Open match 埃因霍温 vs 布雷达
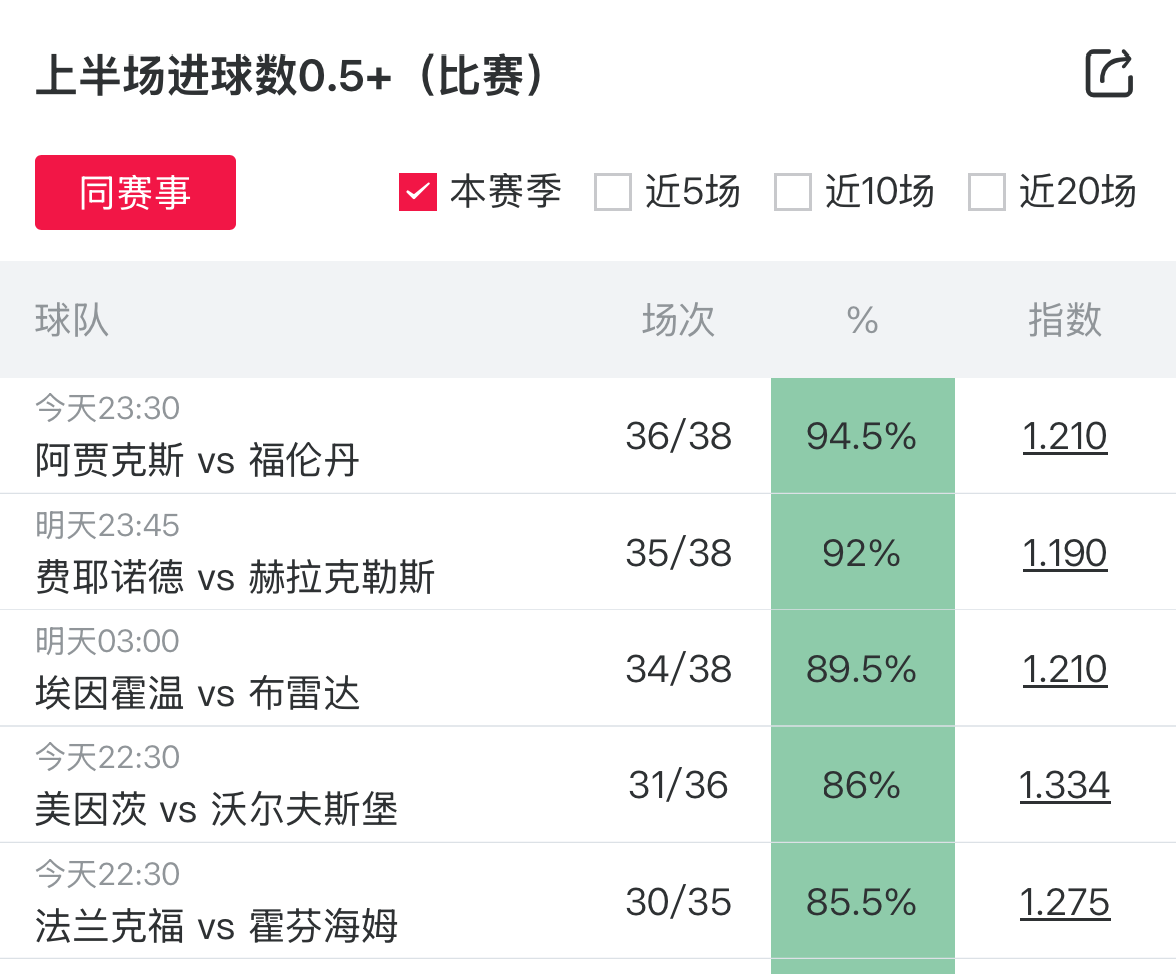 coord(197,694)
